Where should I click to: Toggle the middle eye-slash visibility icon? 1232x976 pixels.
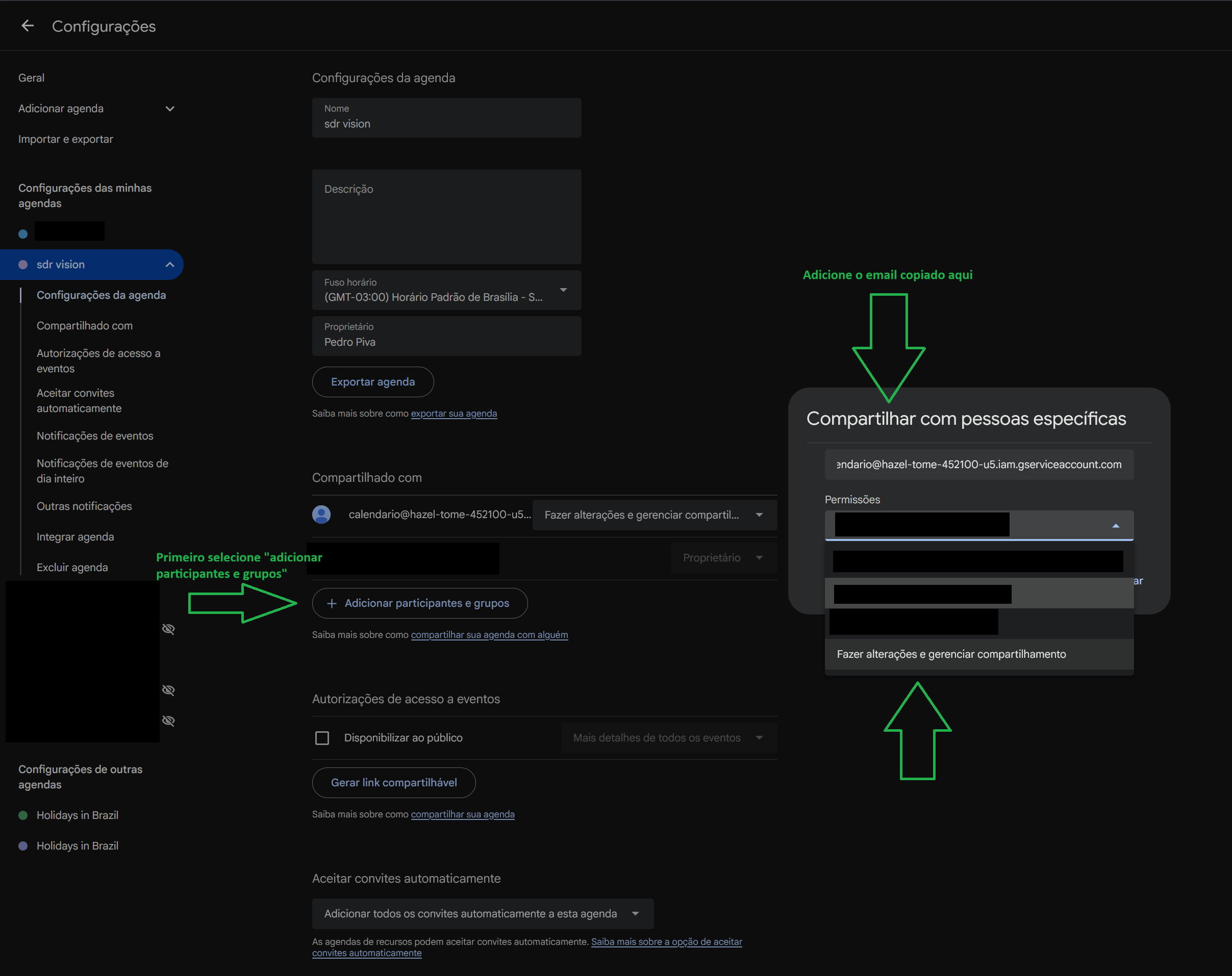[x=168, y=690]
